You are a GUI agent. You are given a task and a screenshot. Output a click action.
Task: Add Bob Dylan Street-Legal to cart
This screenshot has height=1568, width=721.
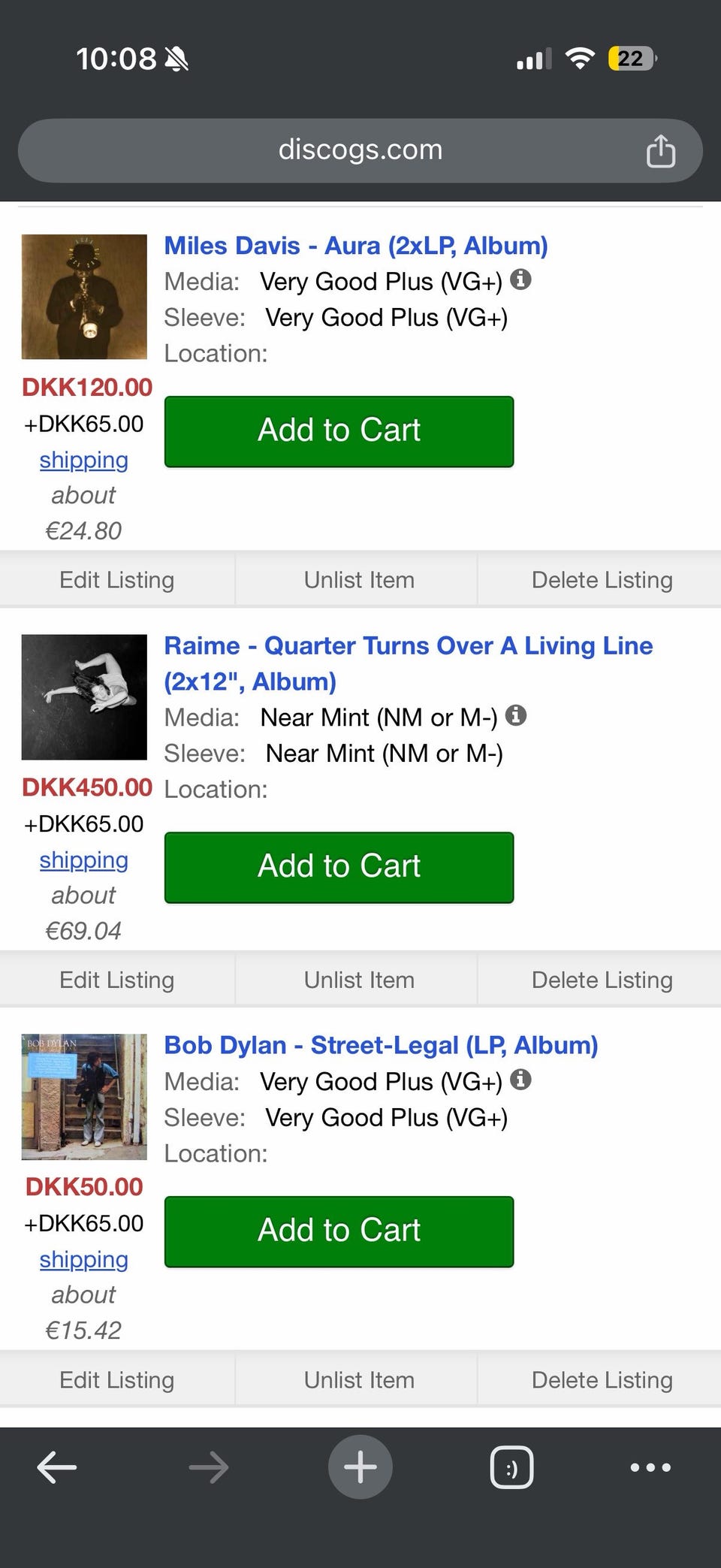tap(339, 1231)
